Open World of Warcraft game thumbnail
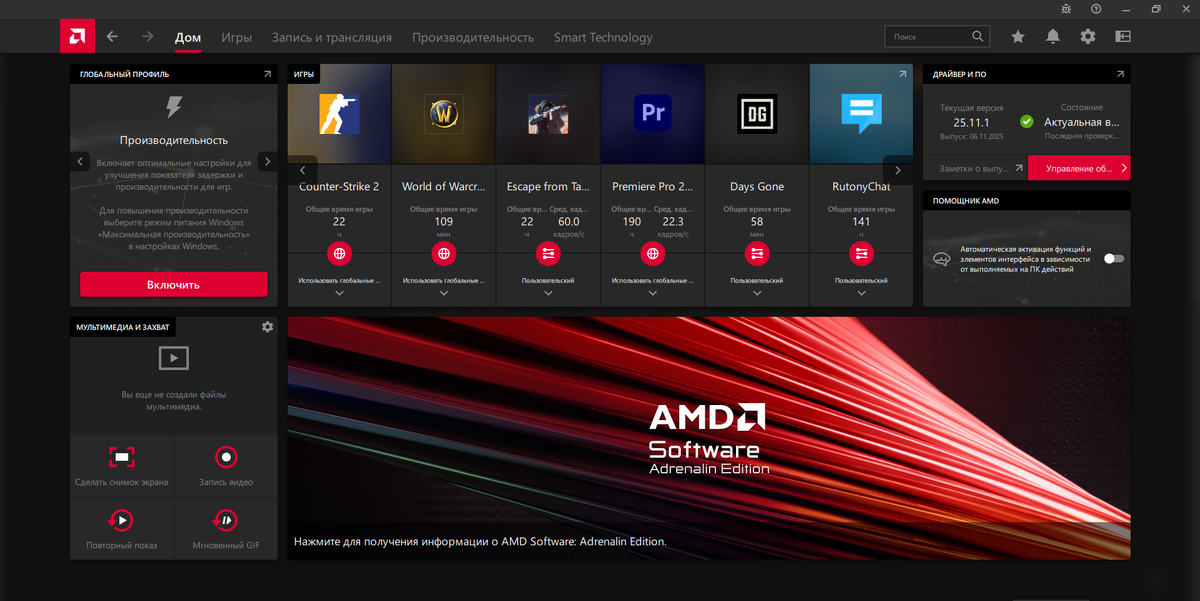This screenshot has width=1200, height=601. [x=444, y=114]
